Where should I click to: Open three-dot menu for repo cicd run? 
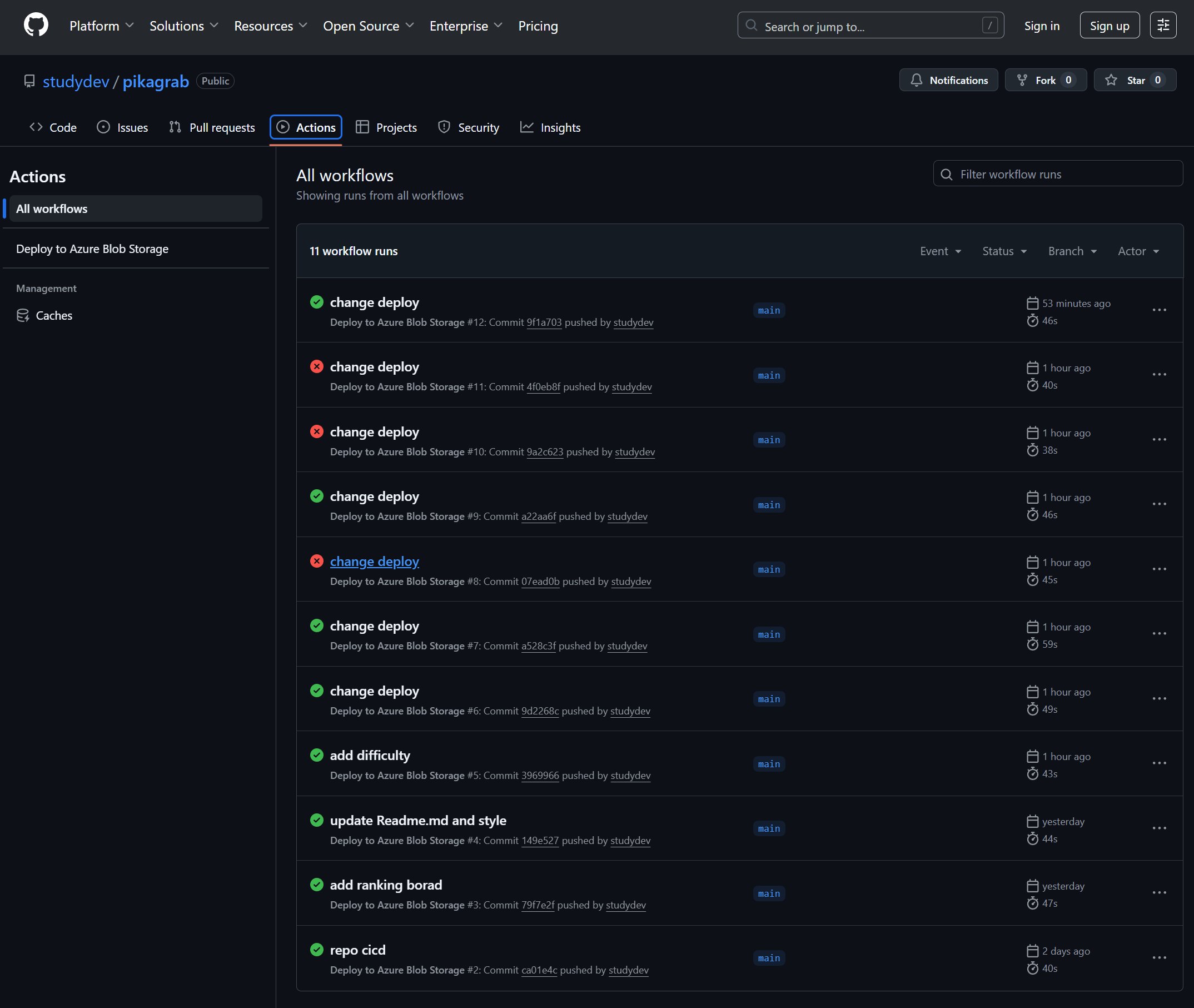pyautogui.click(x=1158, y=959)
